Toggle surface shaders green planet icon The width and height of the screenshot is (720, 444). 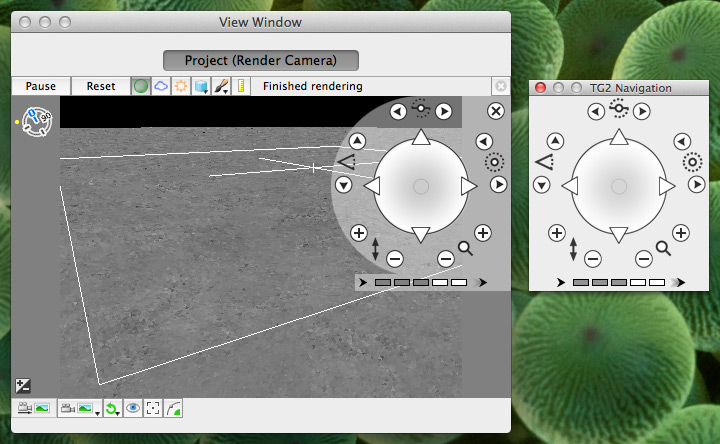[141, 86]
